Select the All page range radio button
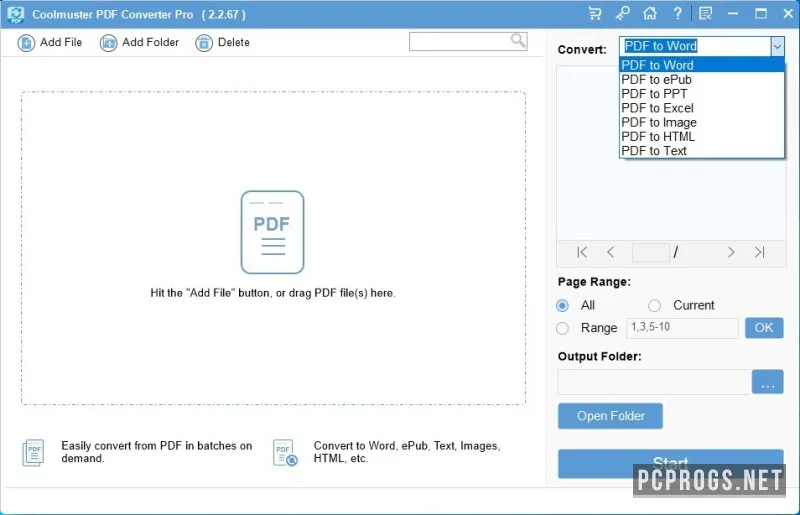The height and width of the screenshot is (515, 800). pos(562,305)
